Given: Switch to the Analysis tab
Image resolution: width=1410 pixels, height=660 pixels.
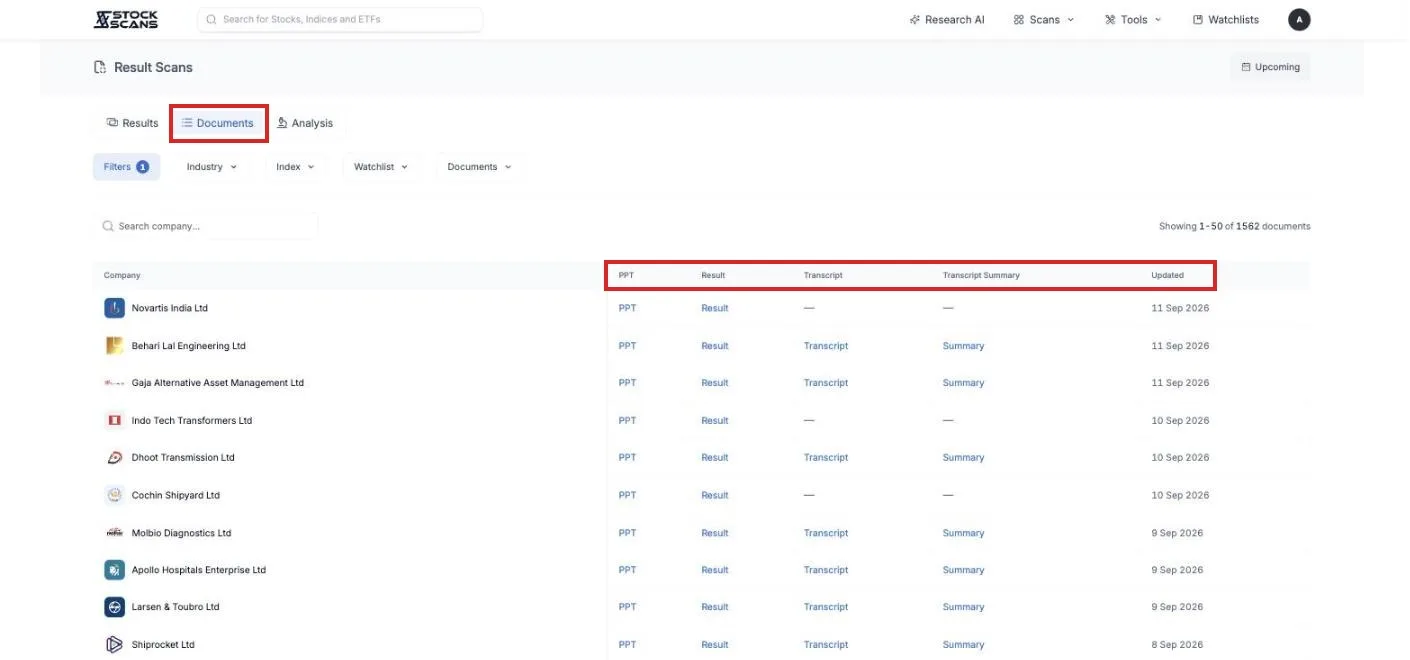Looking at the screenshot, I should point(305,123).
